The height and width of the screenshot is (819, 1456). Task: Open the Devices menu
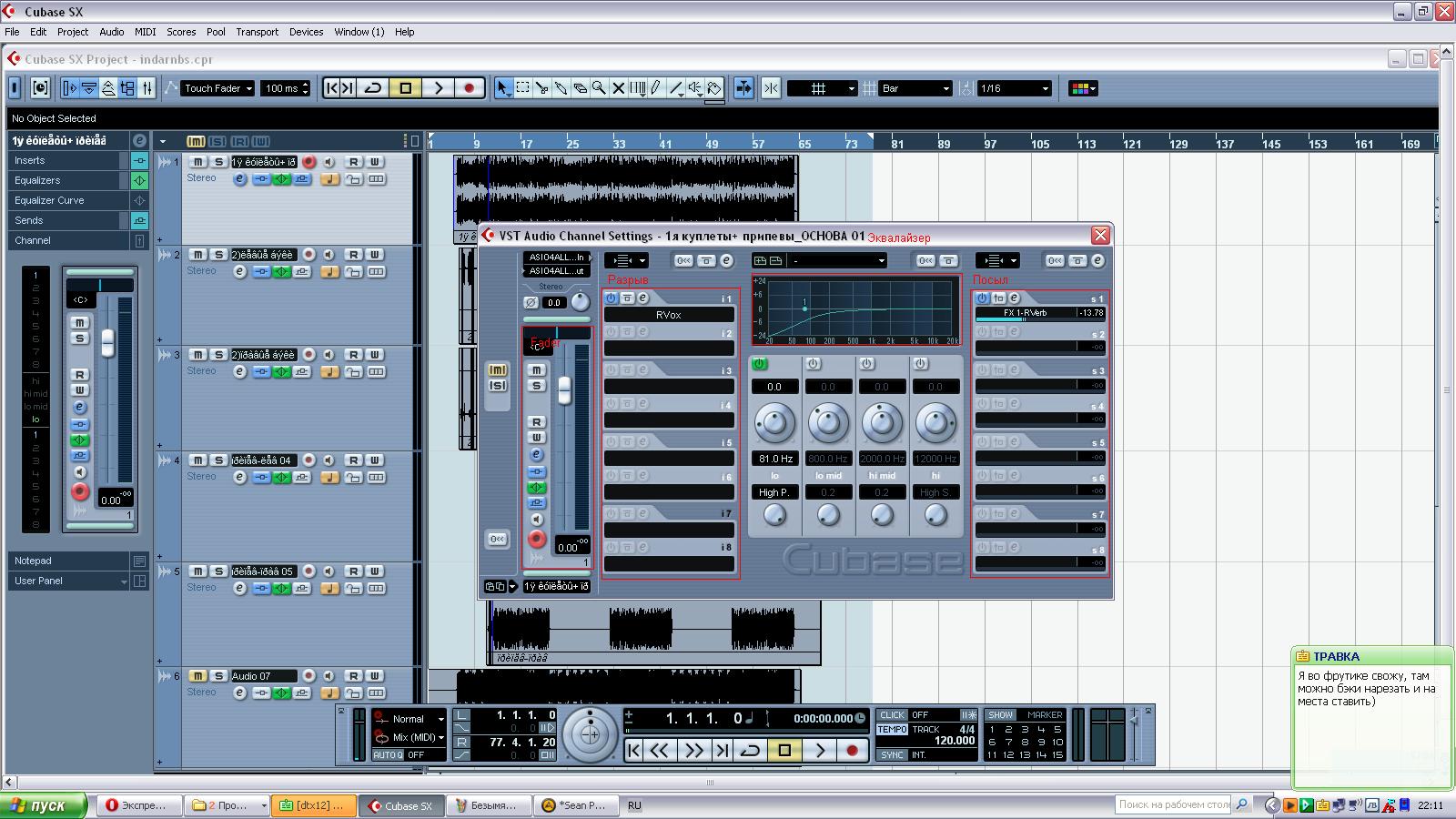pos(307,32)
